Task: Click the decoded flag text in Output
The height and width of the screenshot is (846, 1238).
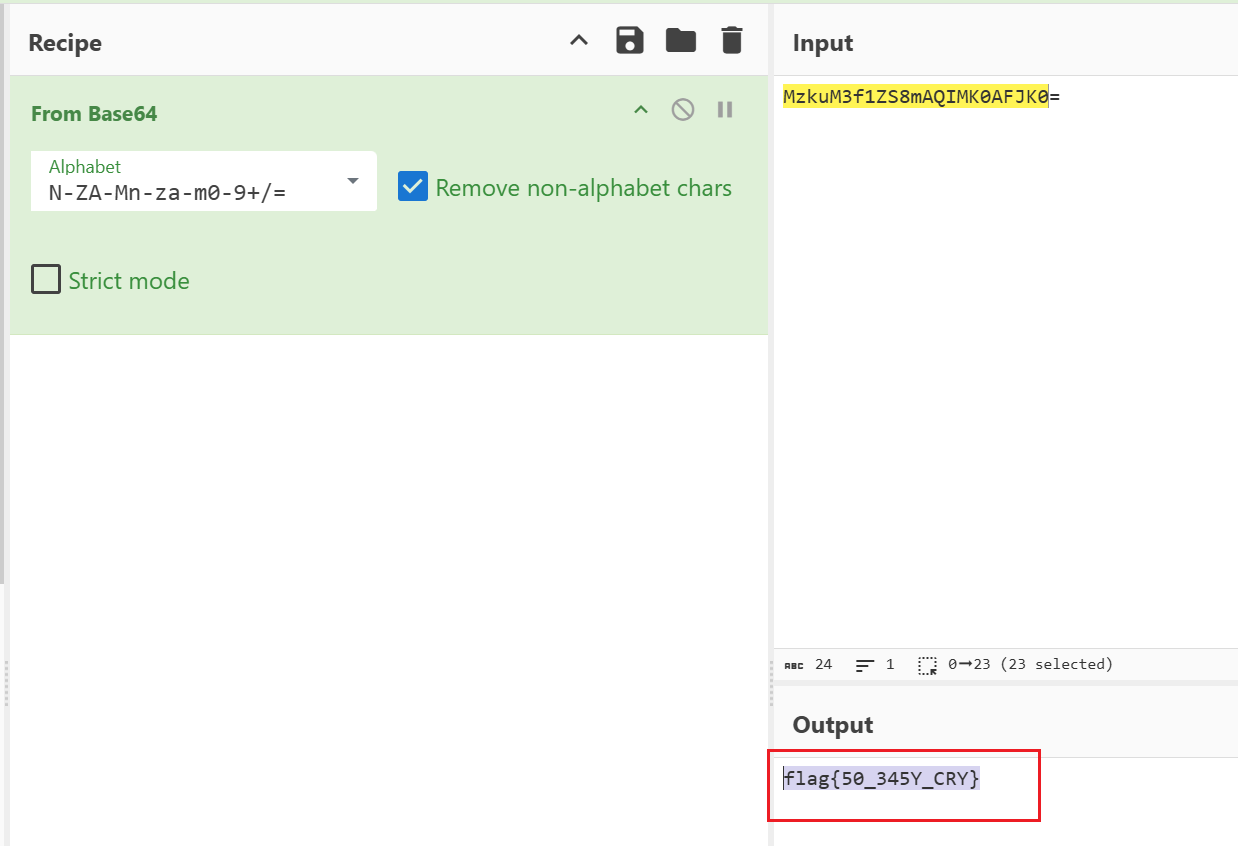Action: 881,778
